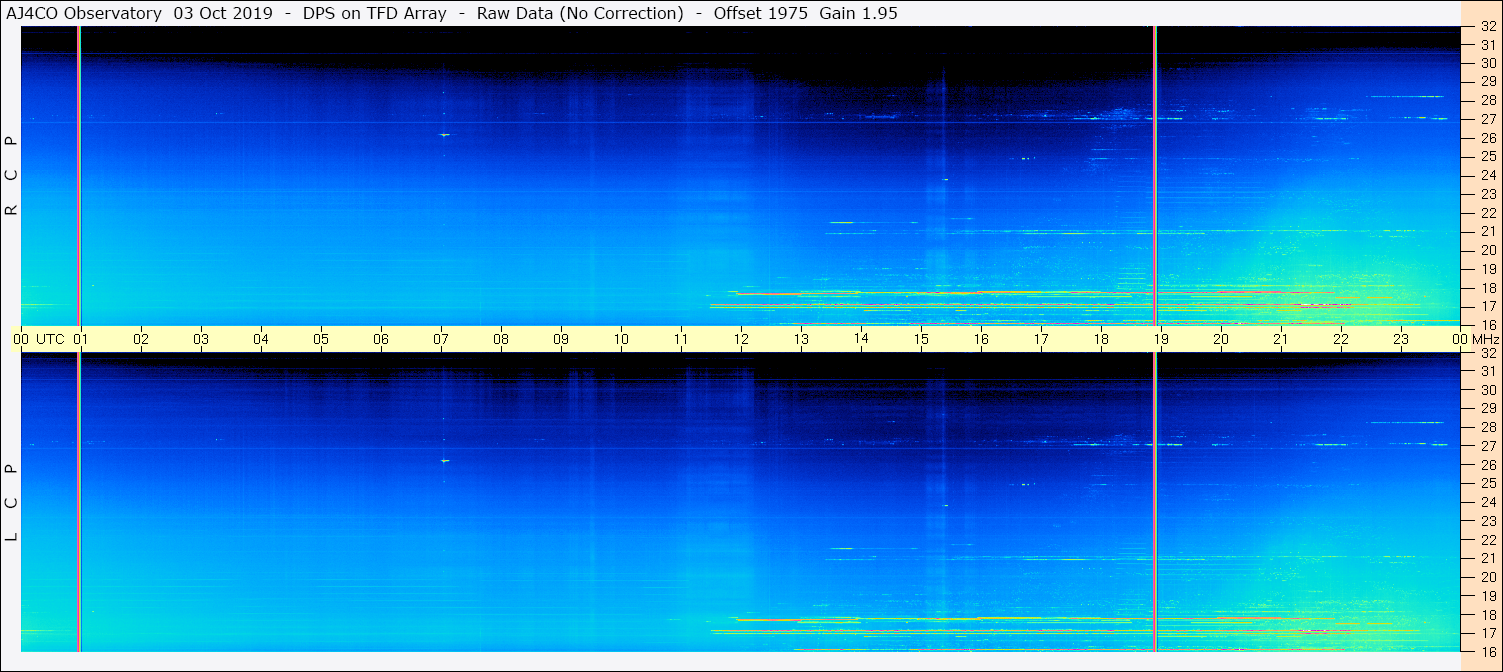Click the 23 hour tick label on time axis
This screenshot has width=1503, height=672.
pyautogui.click(x=1401, y=339)
